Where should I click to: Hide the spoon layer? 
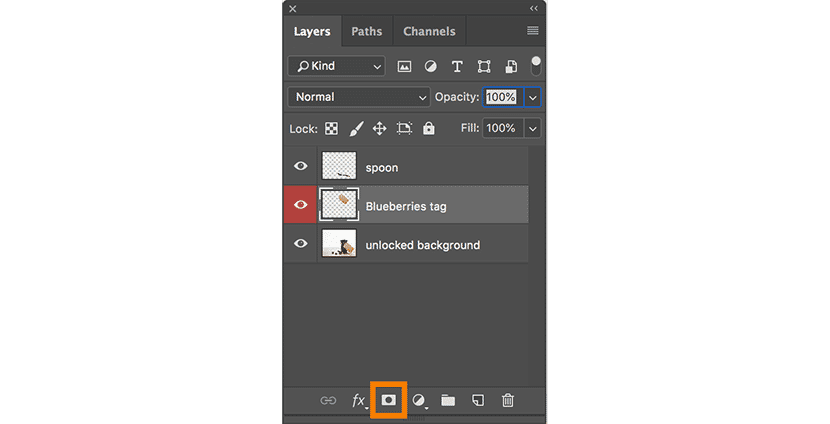click(301, 167)
